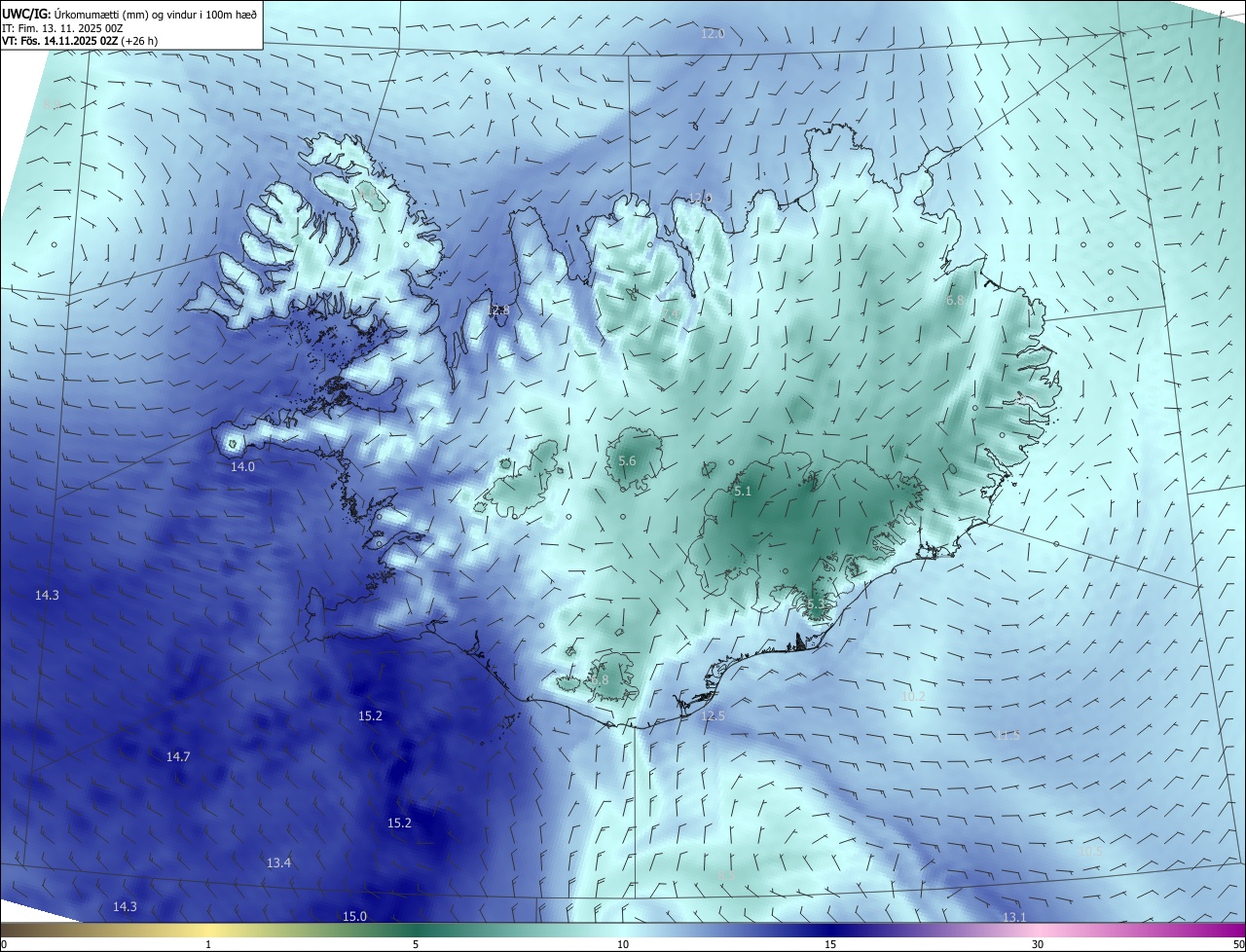Image resolution: width=1246 pixels, height=952 pixels.
Task: Click the colour scale tick labelled 15
Action: click(x=830, y=944)
